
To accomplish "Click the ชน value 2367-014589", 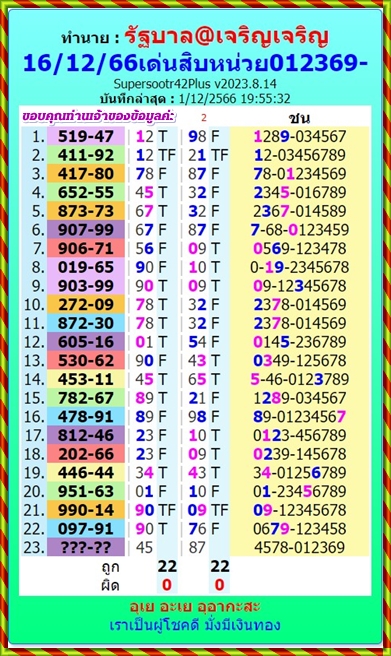I will point(300,211).
